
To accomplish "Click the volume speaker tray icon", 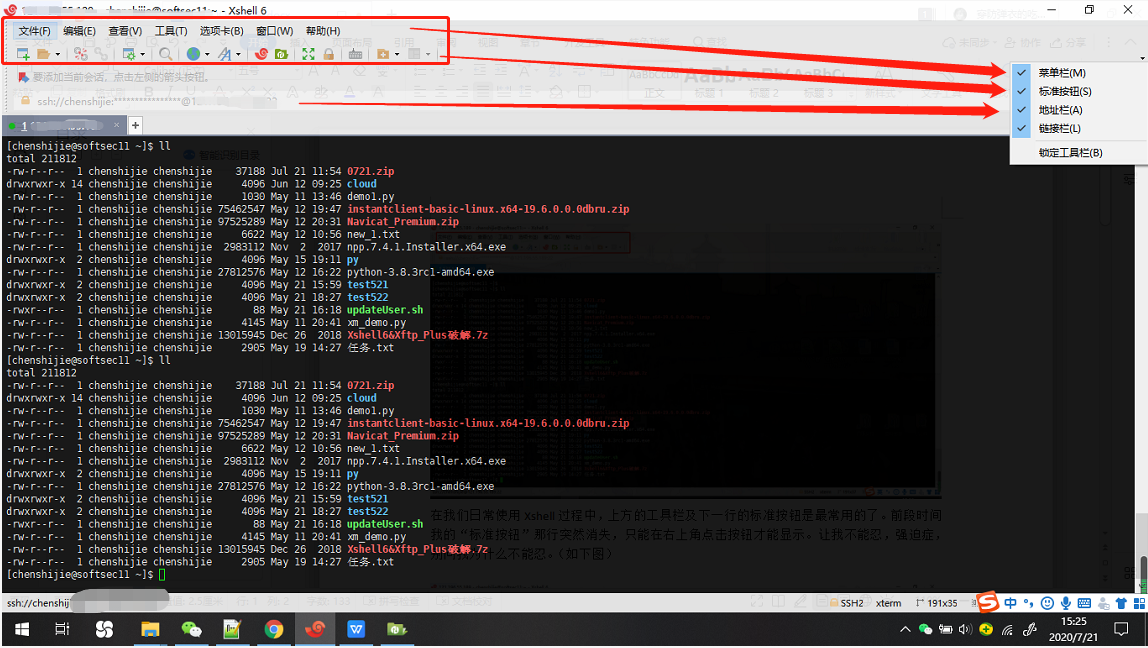I will (965, 629).
